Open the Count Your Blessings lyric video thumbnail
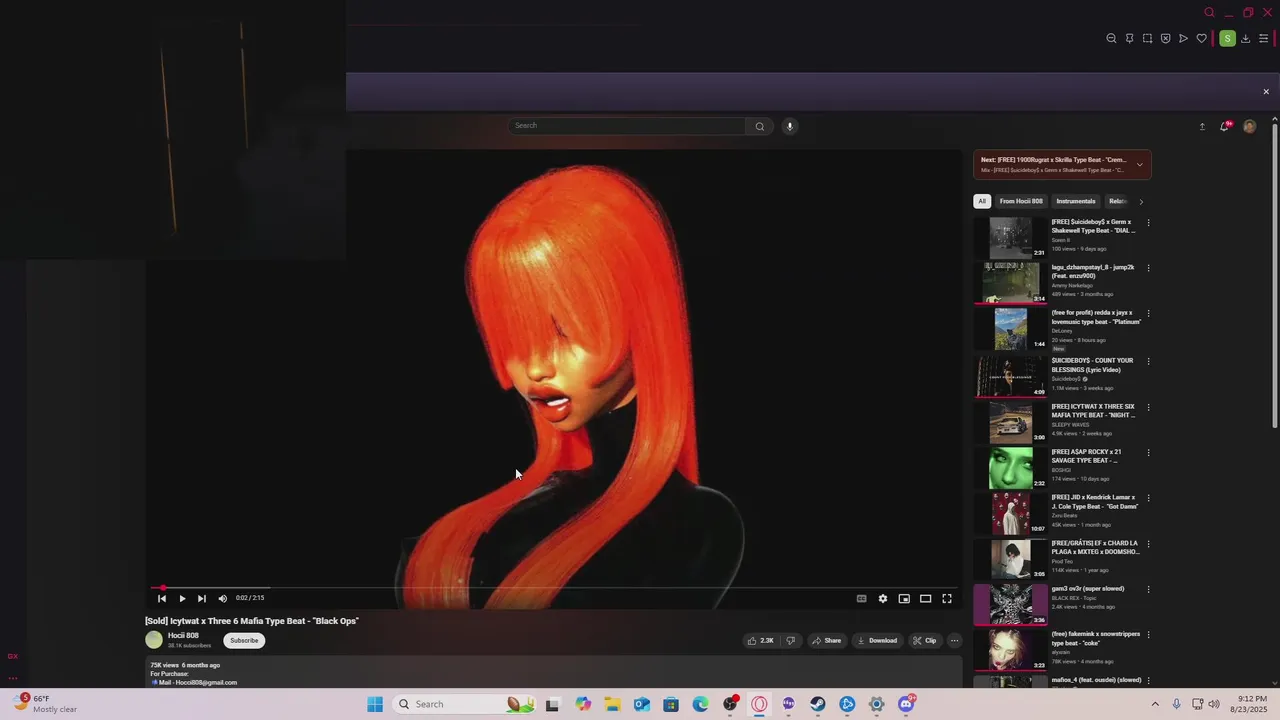The width and height of the screenshot is (1280, 720). (x=1010, y=376)
